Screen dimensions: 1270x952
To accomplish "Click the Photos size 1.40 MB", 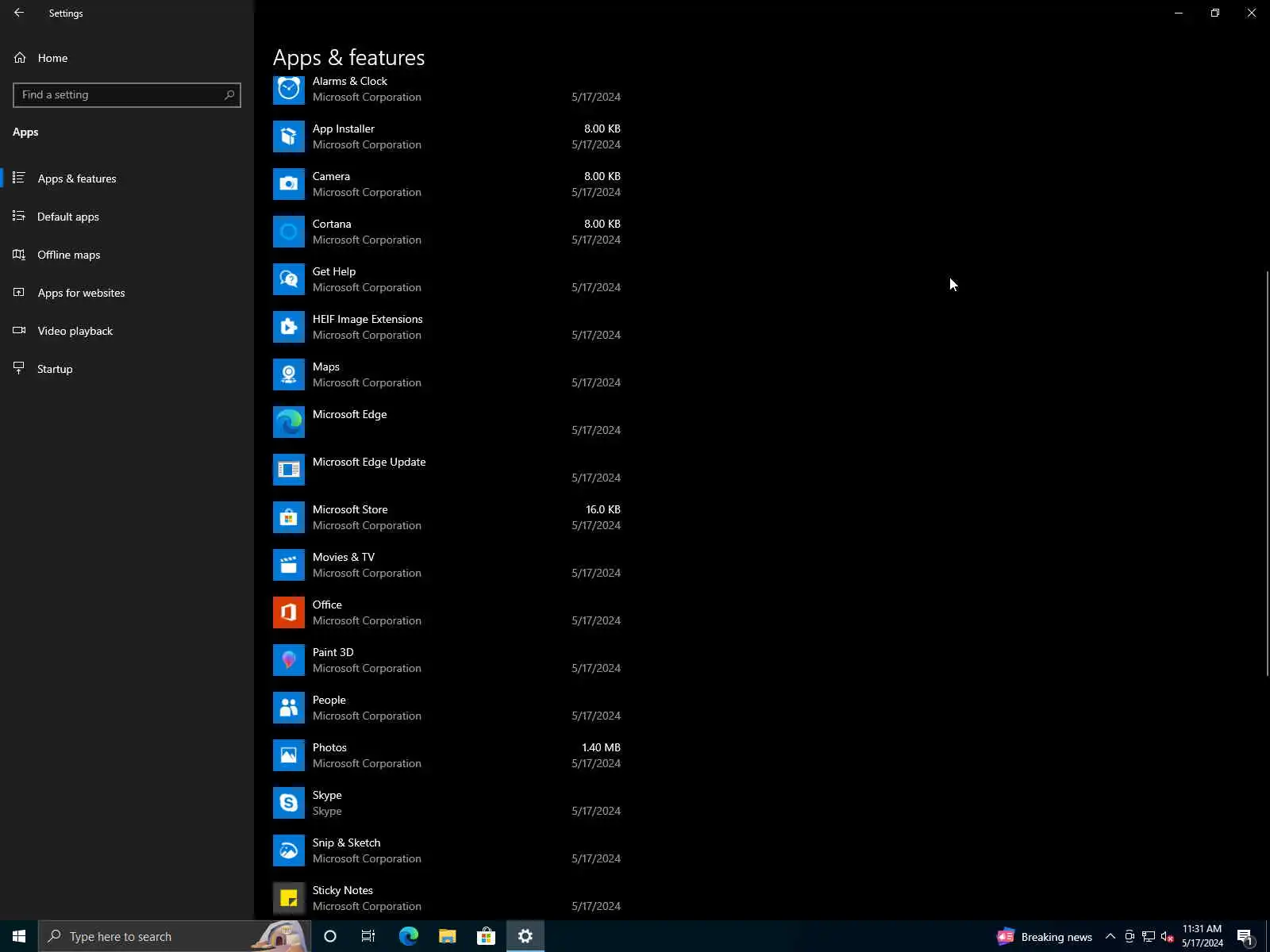I will [602, 747].
